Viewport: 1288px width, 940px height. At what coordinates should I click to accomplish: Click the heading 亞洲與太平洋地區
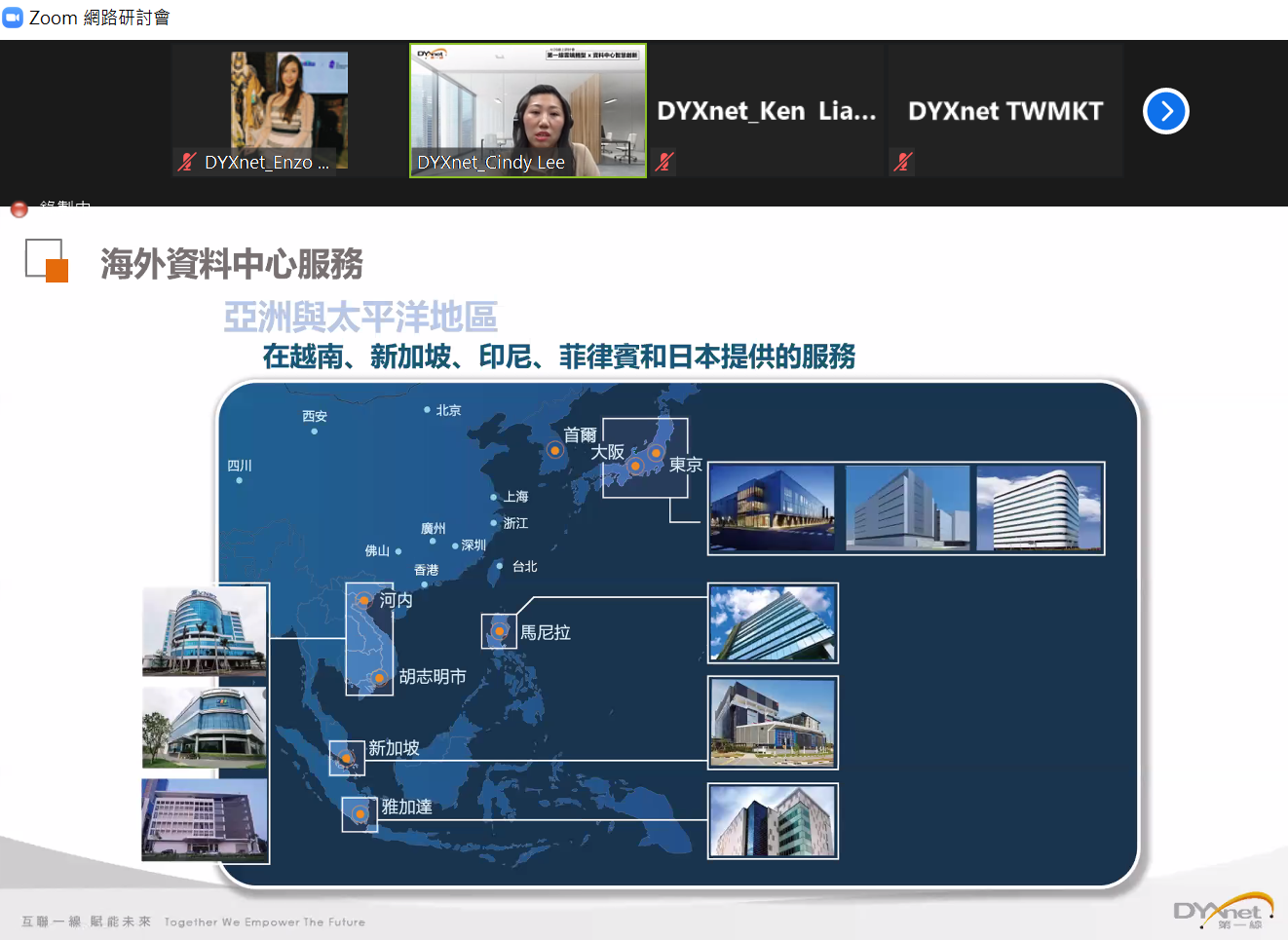click(360, 317)
